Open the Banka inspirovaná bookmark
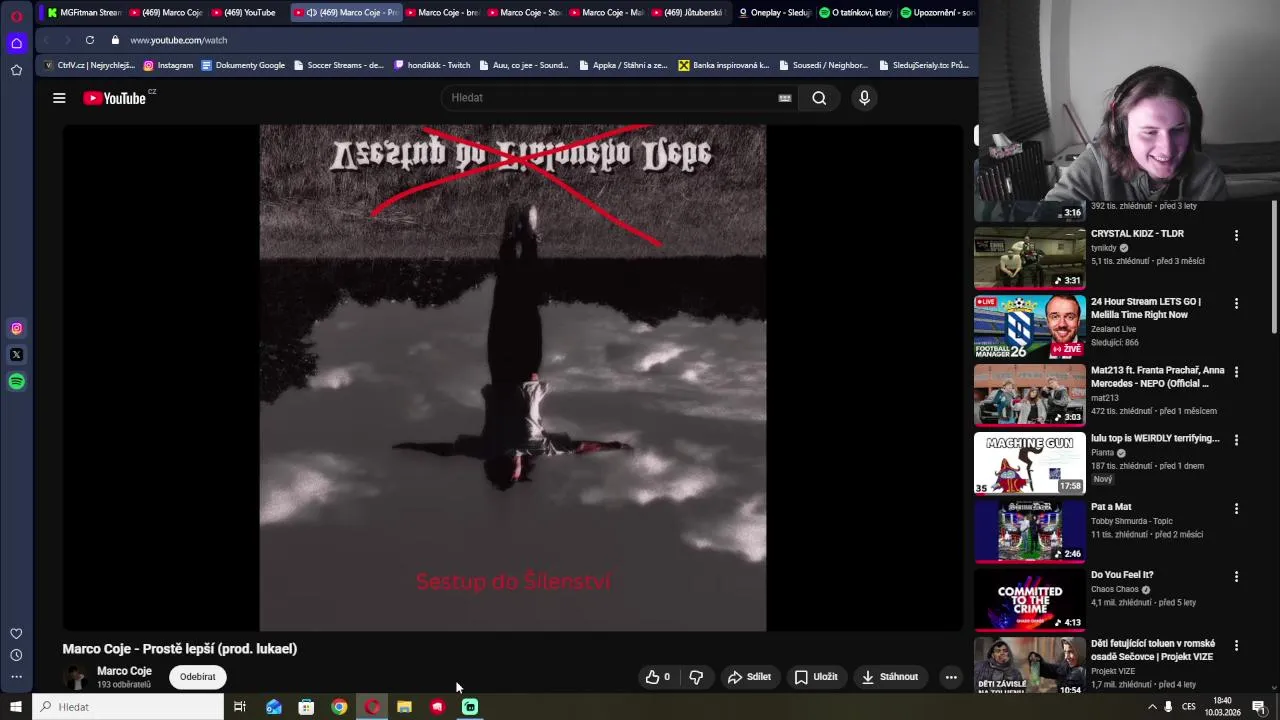 tap(724, 65)
